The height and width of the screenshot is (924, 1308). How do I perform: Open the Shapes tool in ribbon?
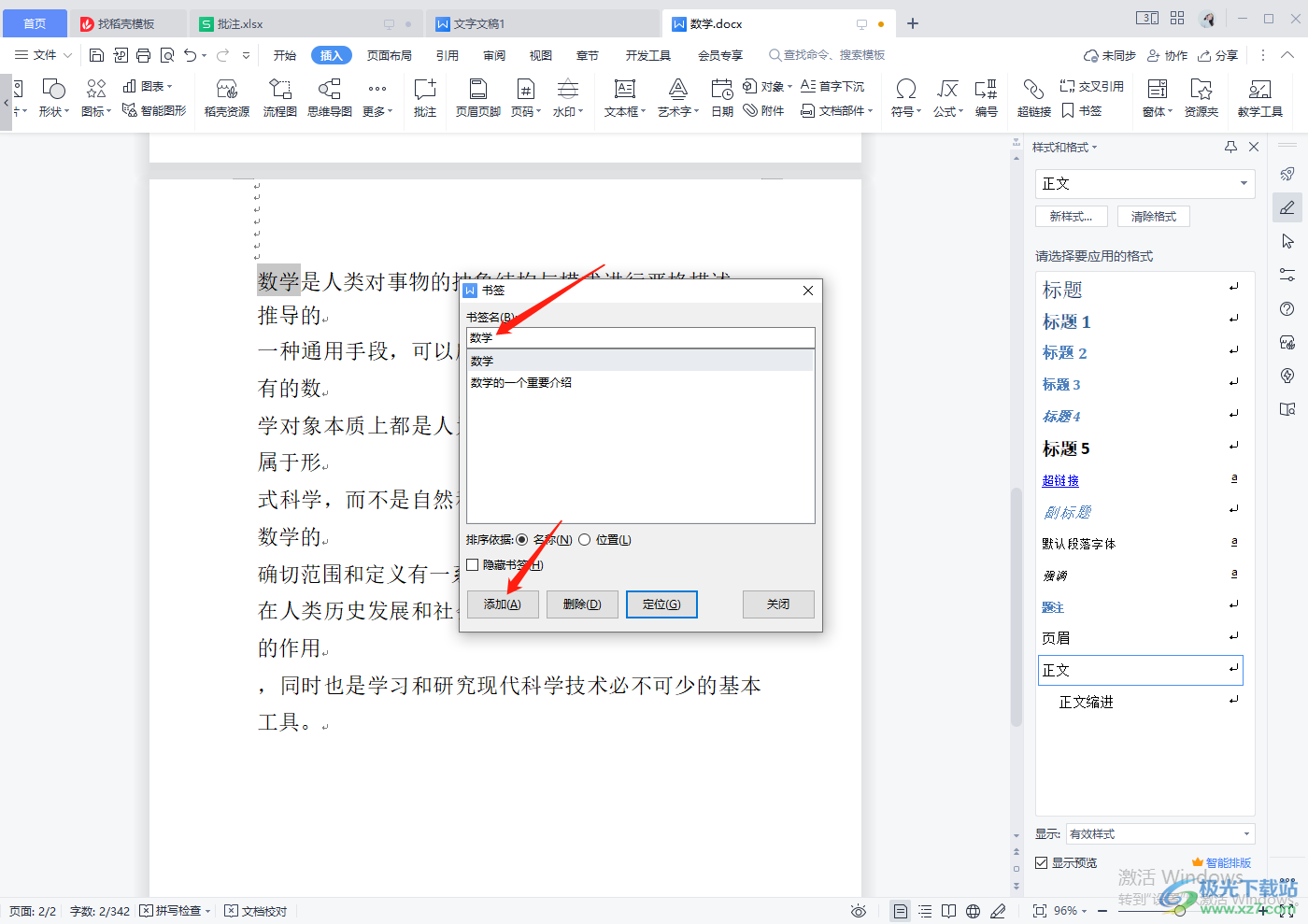click(53, 97)
